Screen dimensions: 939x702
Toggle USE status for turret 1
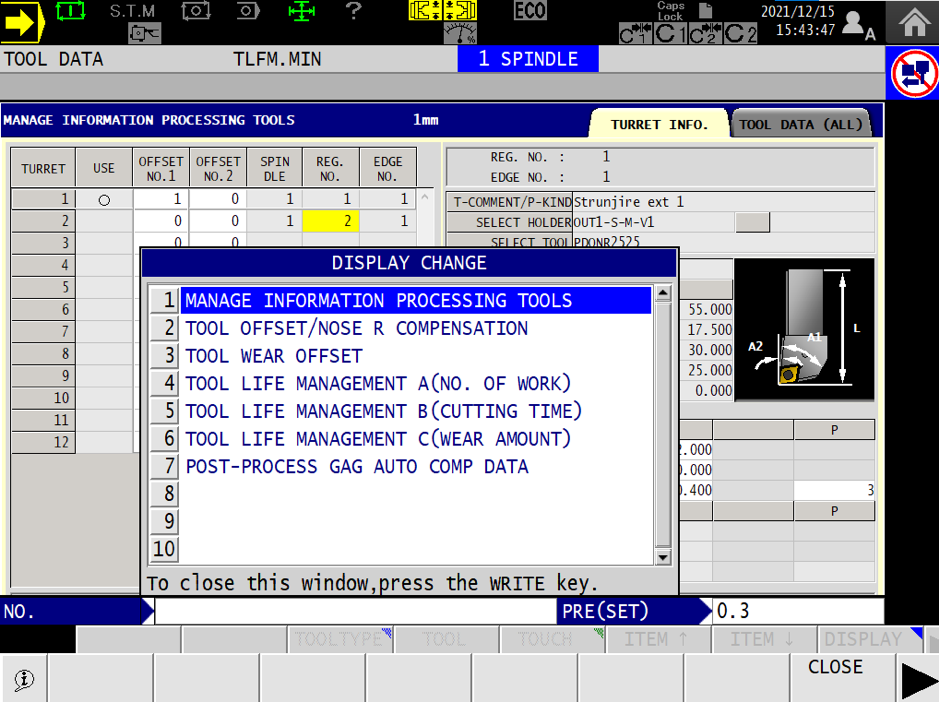point(102,199)
